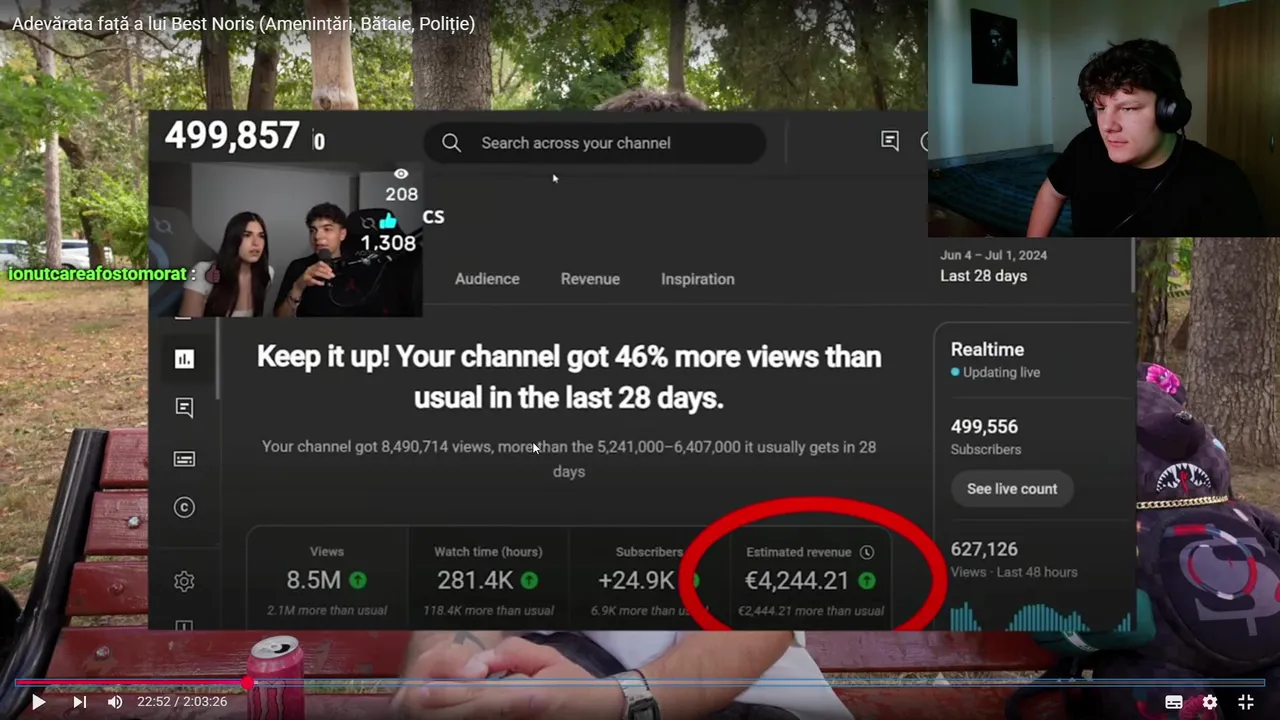Skip to next video with next icon
The height and width of the screenshot is (720, 1280).
pos(79,702)
